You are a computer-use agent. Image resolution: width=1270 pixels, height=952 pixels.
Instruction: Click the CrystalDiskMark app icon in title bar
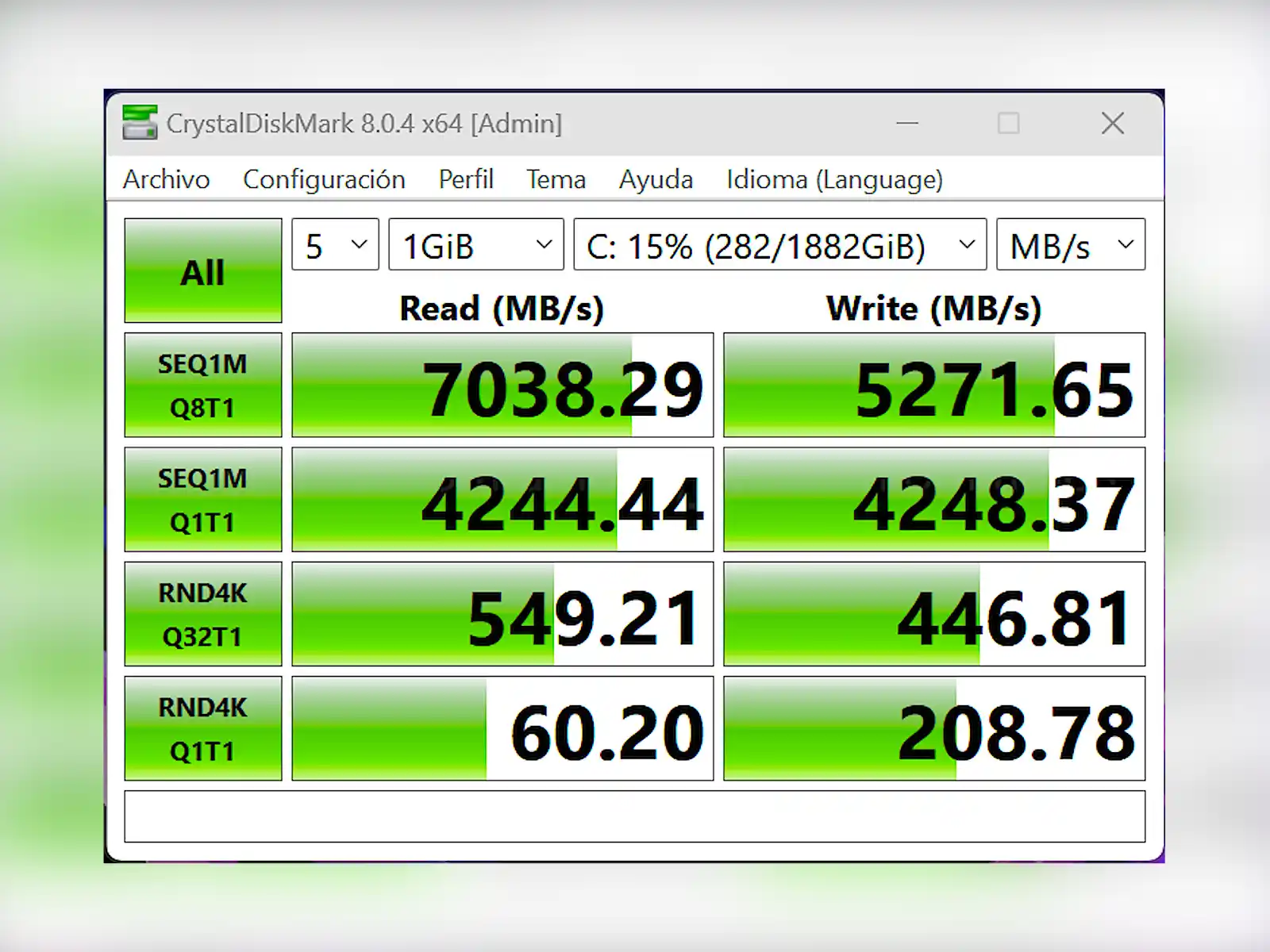click(140, 123)
